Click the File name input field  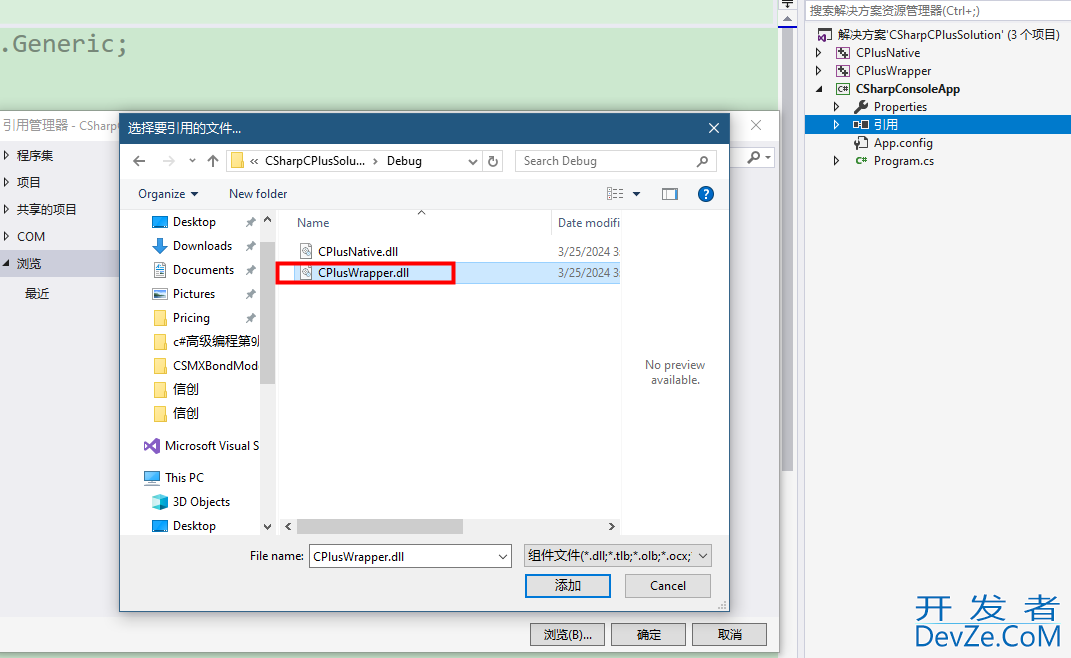[x=403, y=556]
